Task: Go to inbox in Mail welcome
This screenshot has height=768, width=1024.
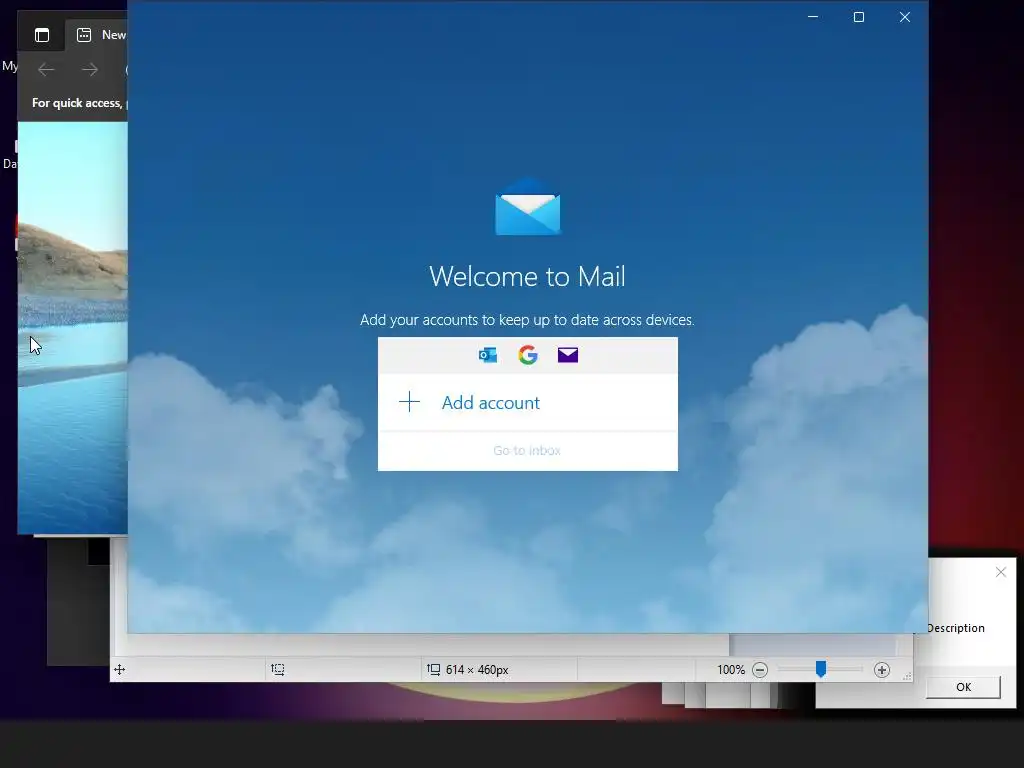Action: coord(527,451)
